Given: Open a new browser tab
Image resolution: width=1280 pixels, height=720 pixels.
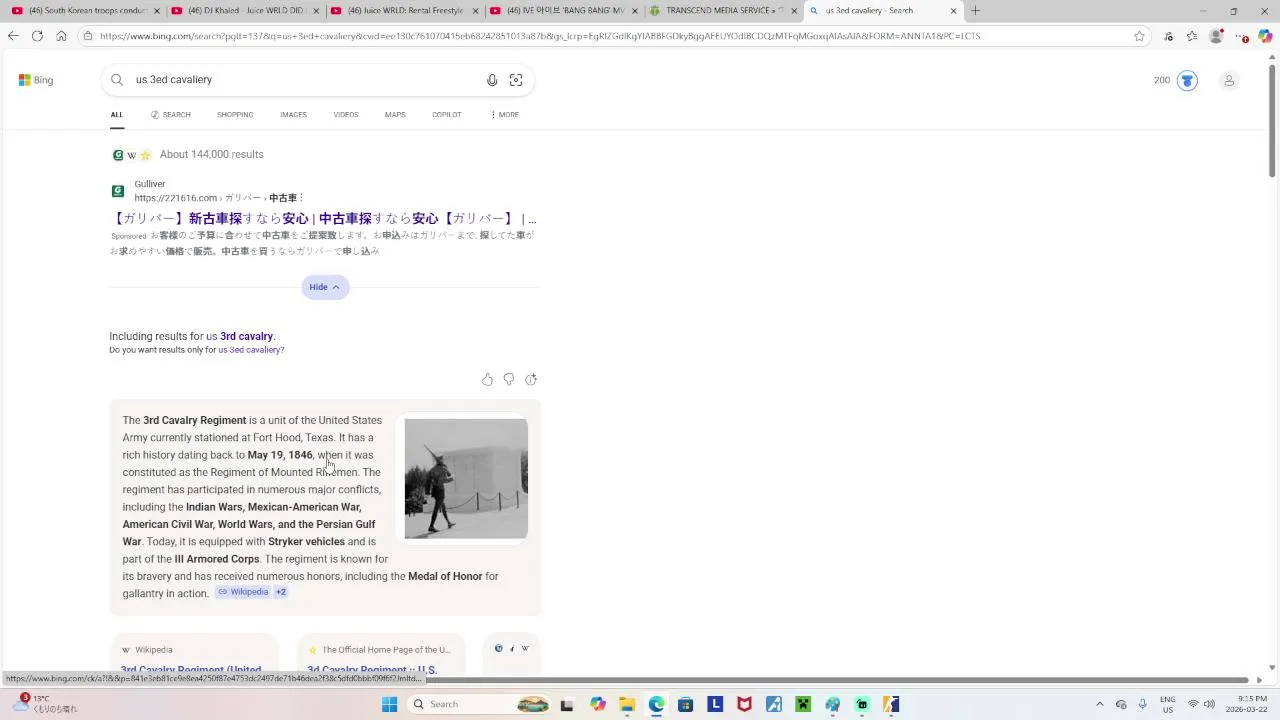Looking at the screenshot, I should (x=975, y=11).
